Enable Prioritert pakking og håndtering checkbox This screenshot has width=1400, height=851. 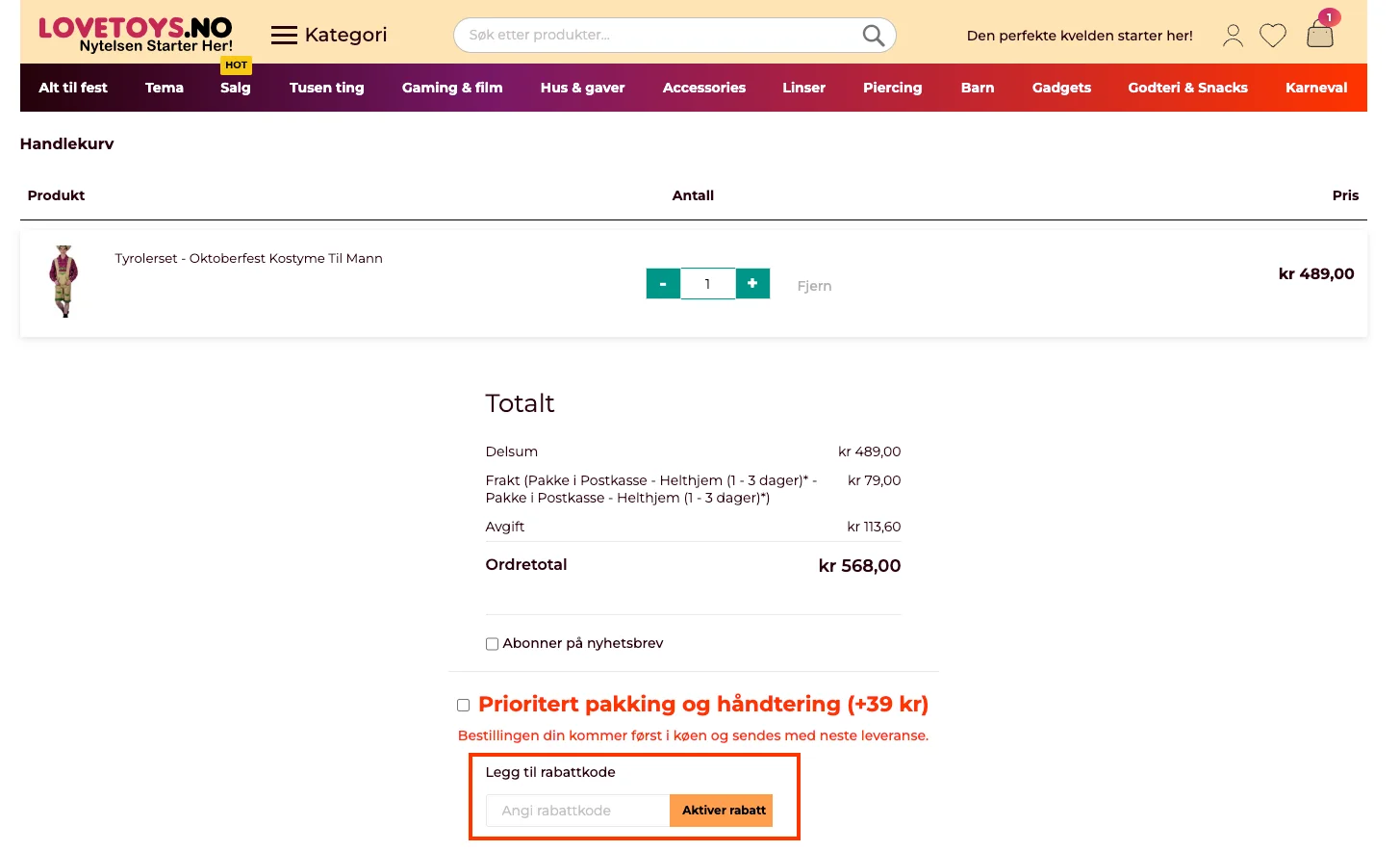click(x=463, y=706)
